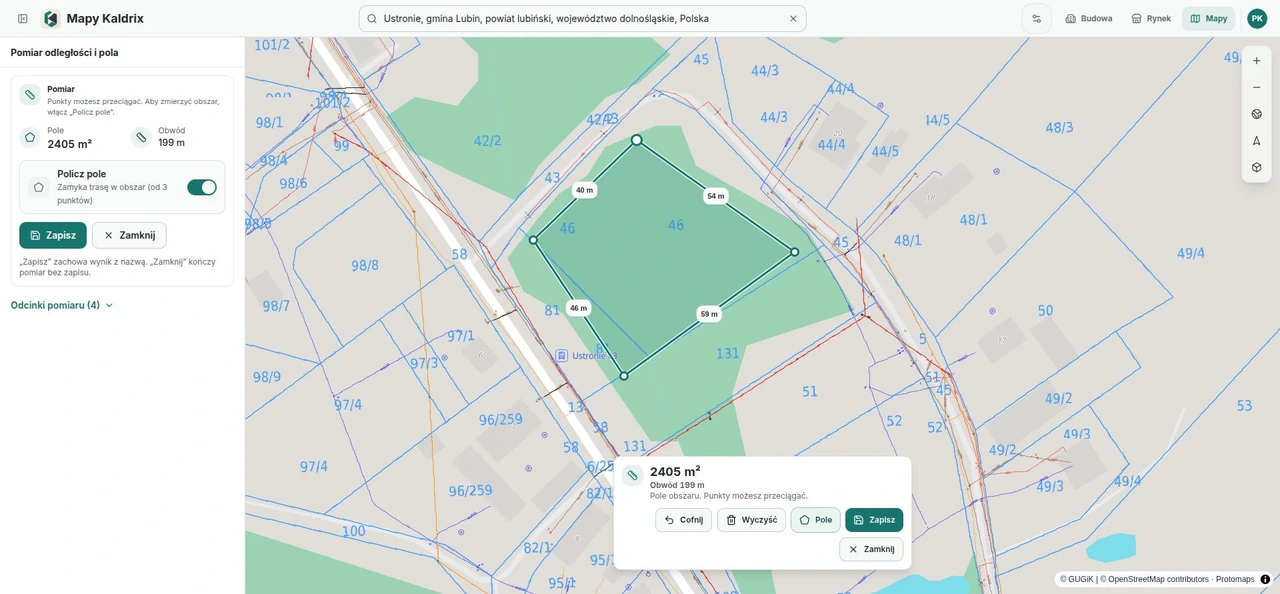Select the bottom measurement vertex

coord(624,376)
